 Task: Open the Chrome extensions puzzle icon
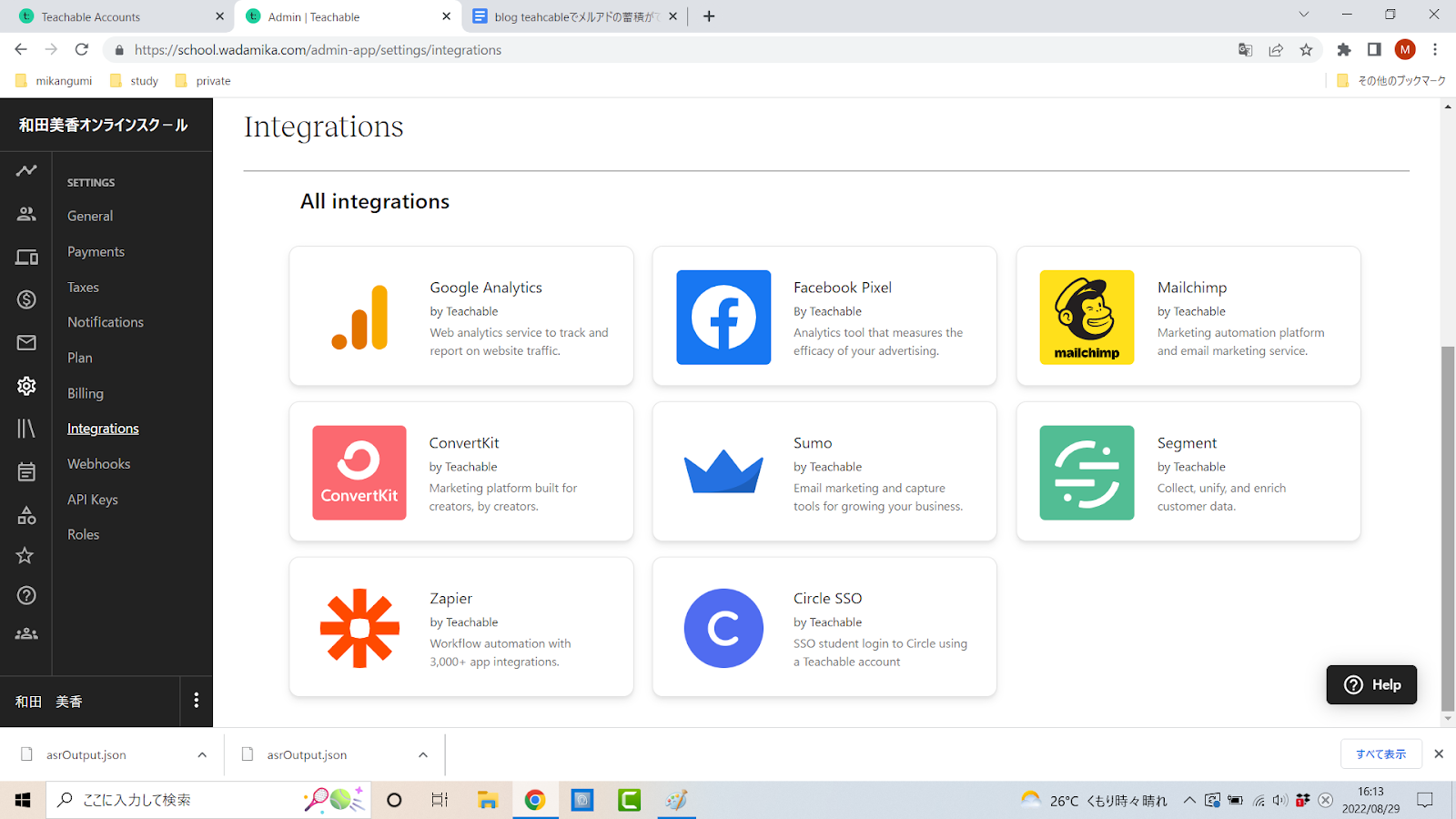click(x=1344, y=50)
